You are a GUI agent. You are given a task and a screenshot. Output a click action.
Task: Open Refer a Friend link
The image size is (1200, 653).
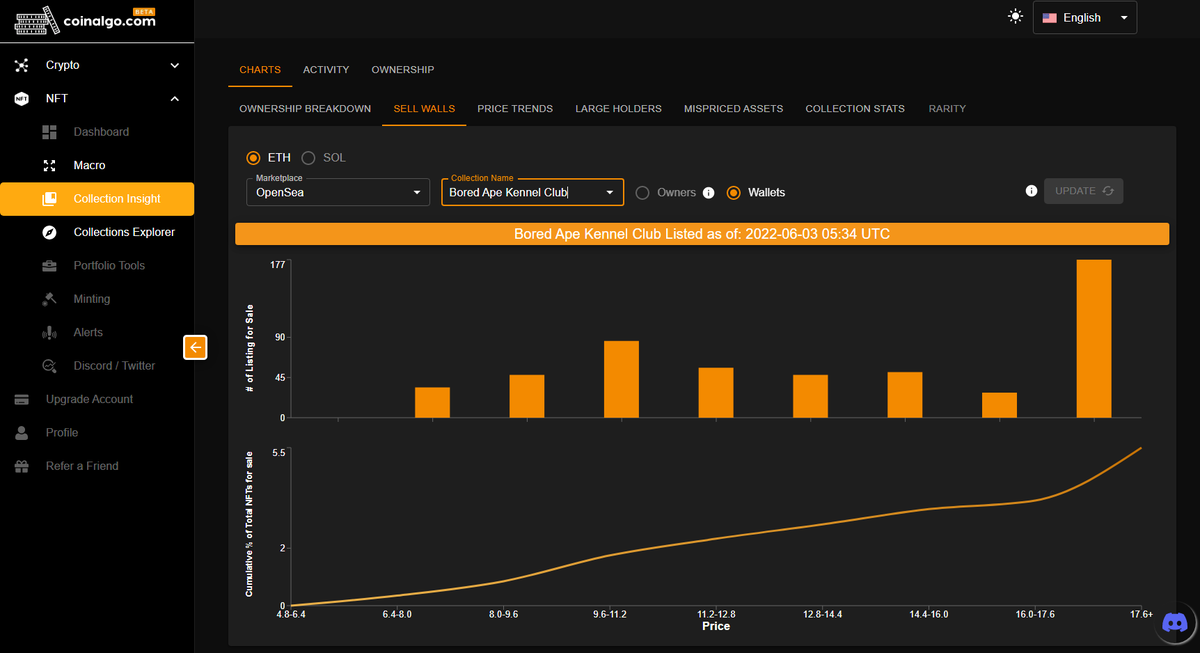[97, 466]
